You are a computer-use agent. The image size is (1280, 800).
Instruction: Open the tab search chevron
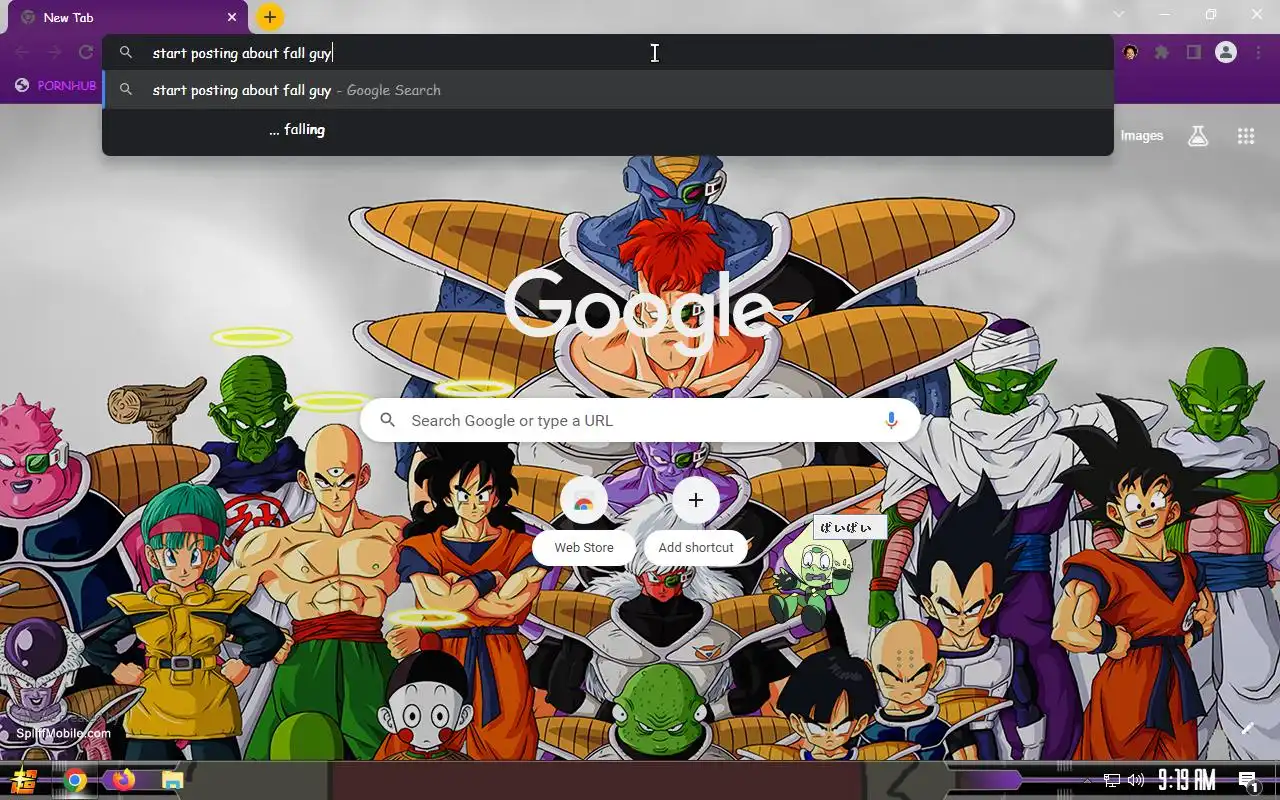[1119, 14]
